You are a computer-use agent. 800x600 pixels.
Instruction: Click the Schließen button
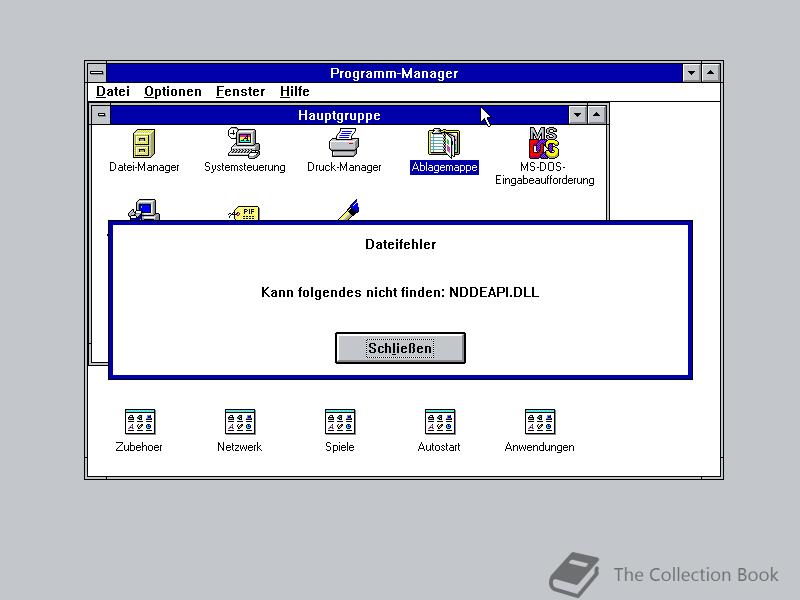[x=400, y=348]
